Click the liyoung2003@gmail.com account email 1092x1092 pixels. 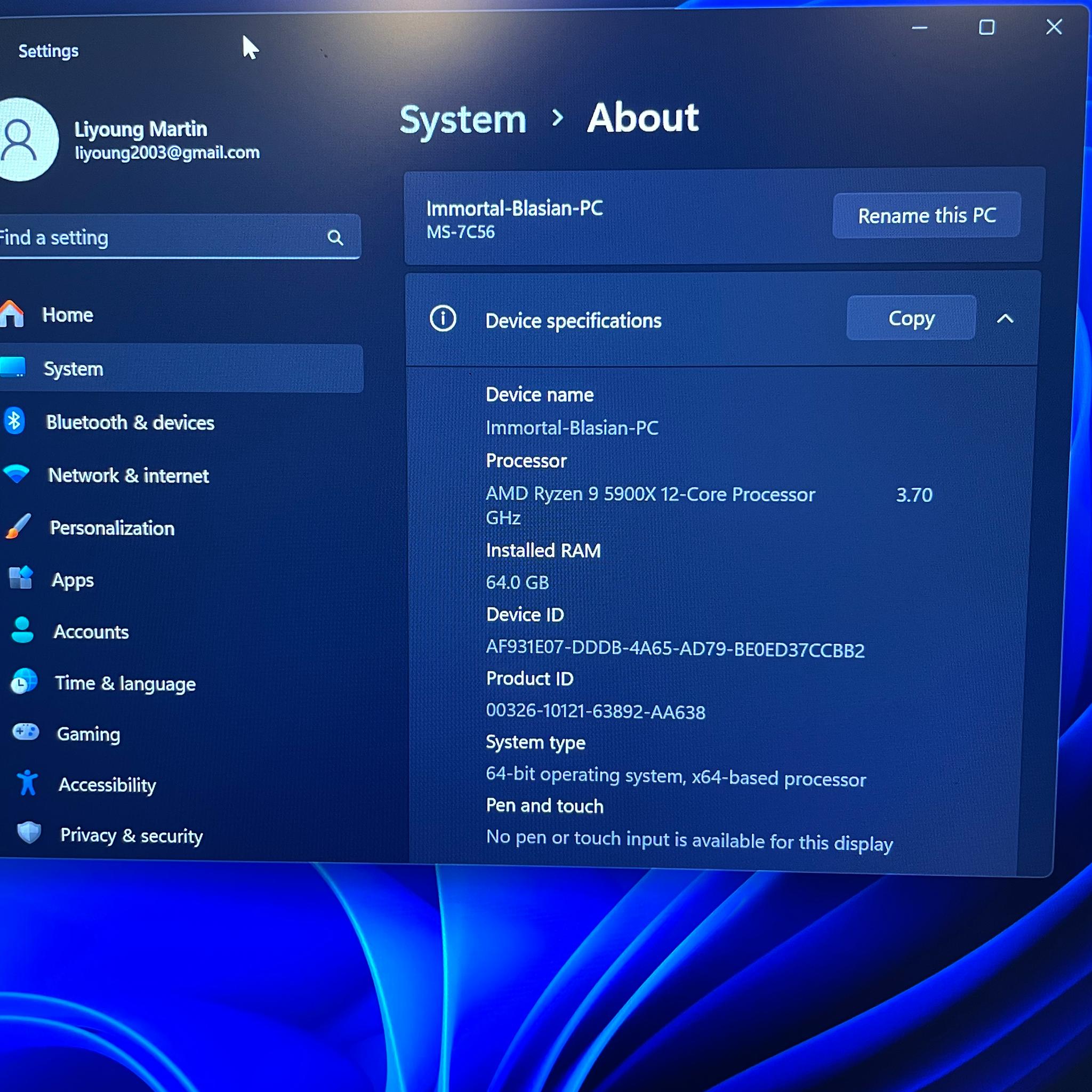[167, 152]
